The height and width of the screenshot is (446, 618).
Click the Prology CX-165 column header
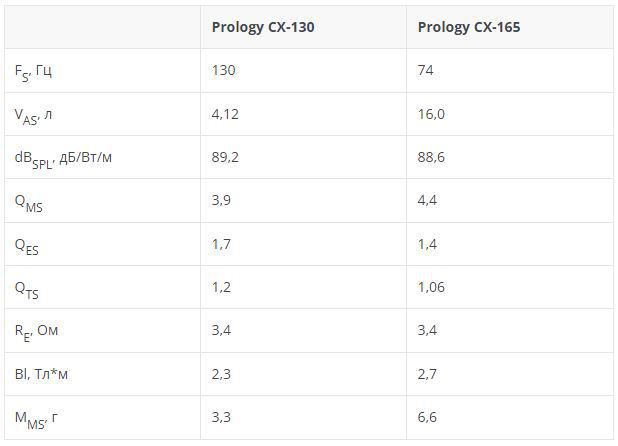tap(469, 27)
